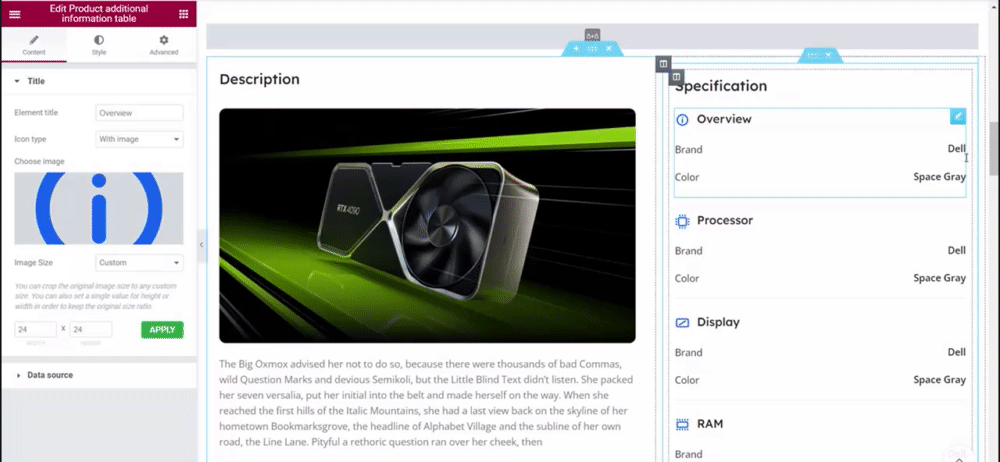Image resolution: width=1000 pixels, height=462 pixels.
Task: Open the widgets grid panel icon
Action: pyautogui.click(x=184, y=14)
